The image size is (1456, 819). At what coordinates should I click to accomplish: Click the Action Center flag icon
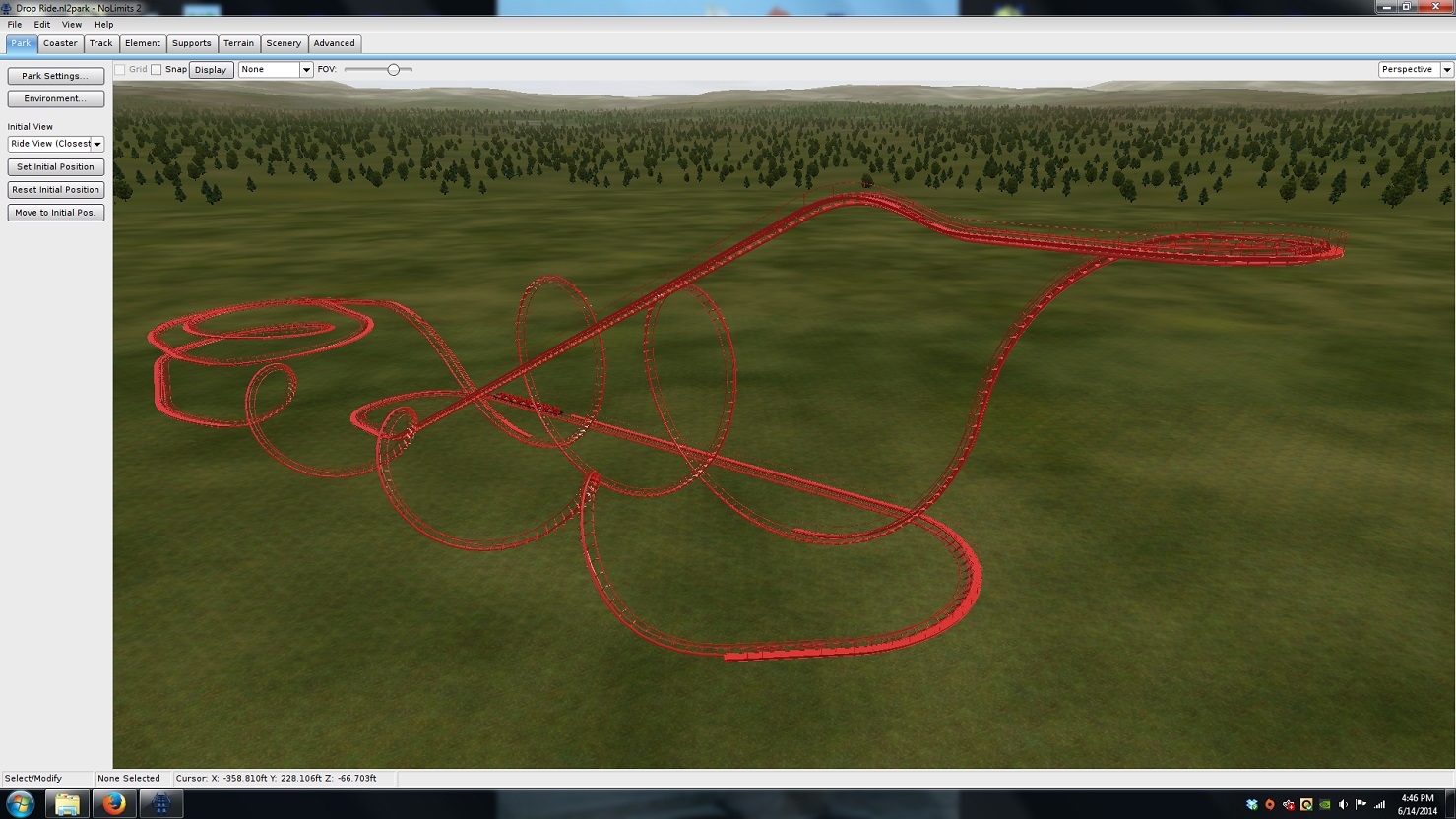point(1361,804)
